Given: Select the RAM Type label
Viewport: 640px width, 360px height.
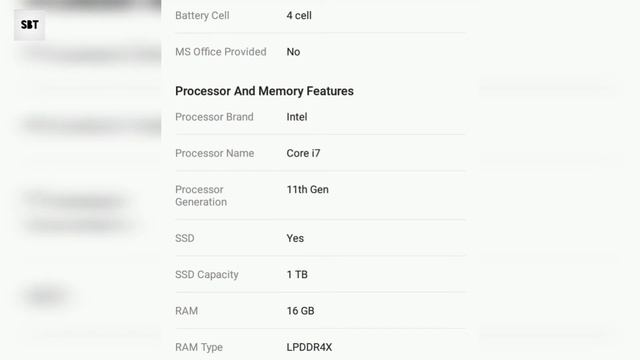Looking at the screenshot, I should [x=199, y=347].
